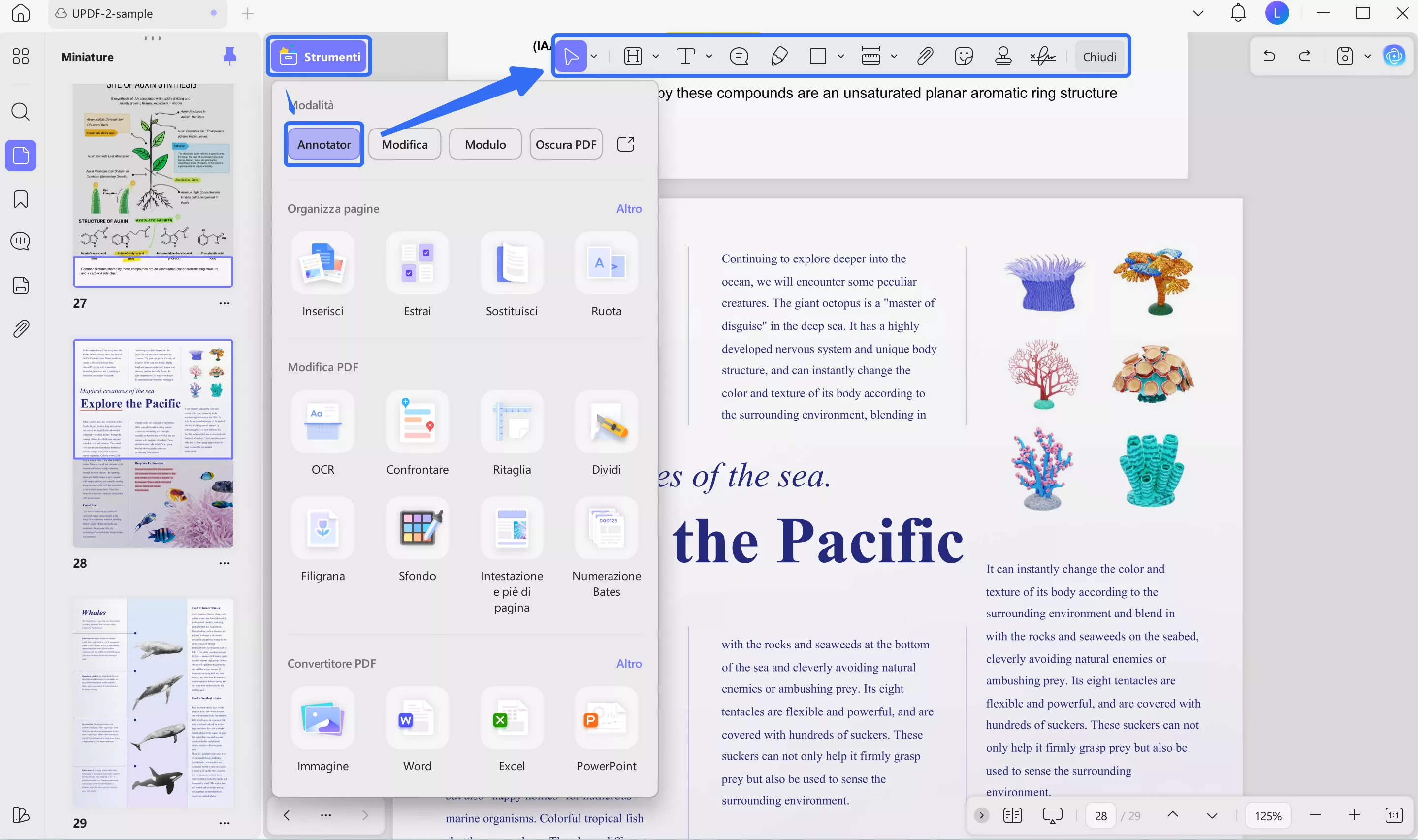Expand the text tool dropdown arrow
Screen dimensions: 1418x840
coord(709,56)
